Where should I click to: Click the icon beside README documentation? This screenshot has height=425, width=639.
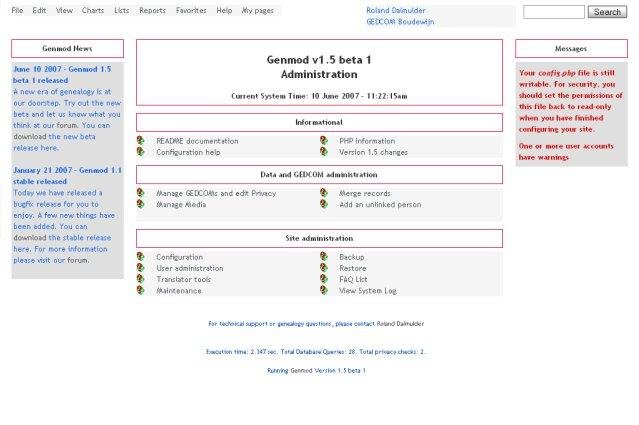pos(141,141)
